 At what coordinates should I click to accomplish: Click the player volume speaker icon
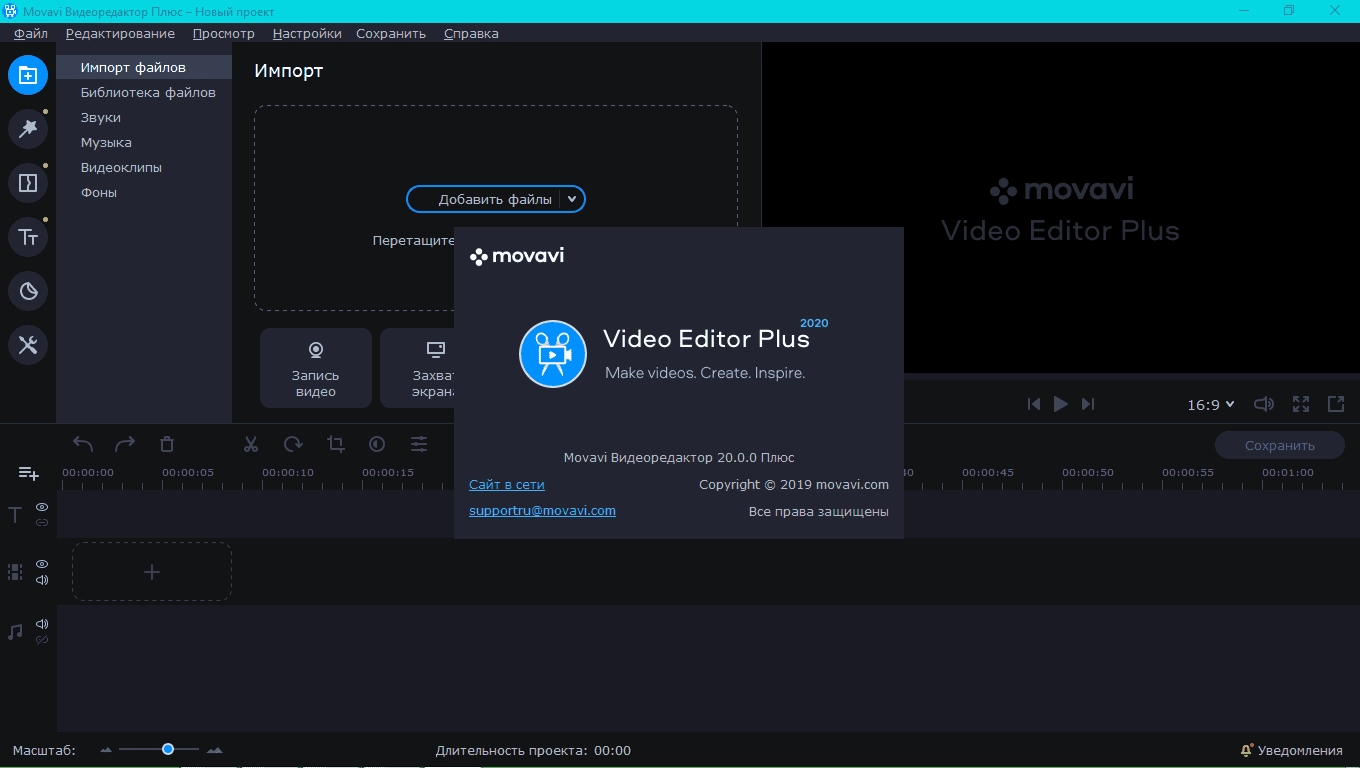click(x=1264, y=404)
